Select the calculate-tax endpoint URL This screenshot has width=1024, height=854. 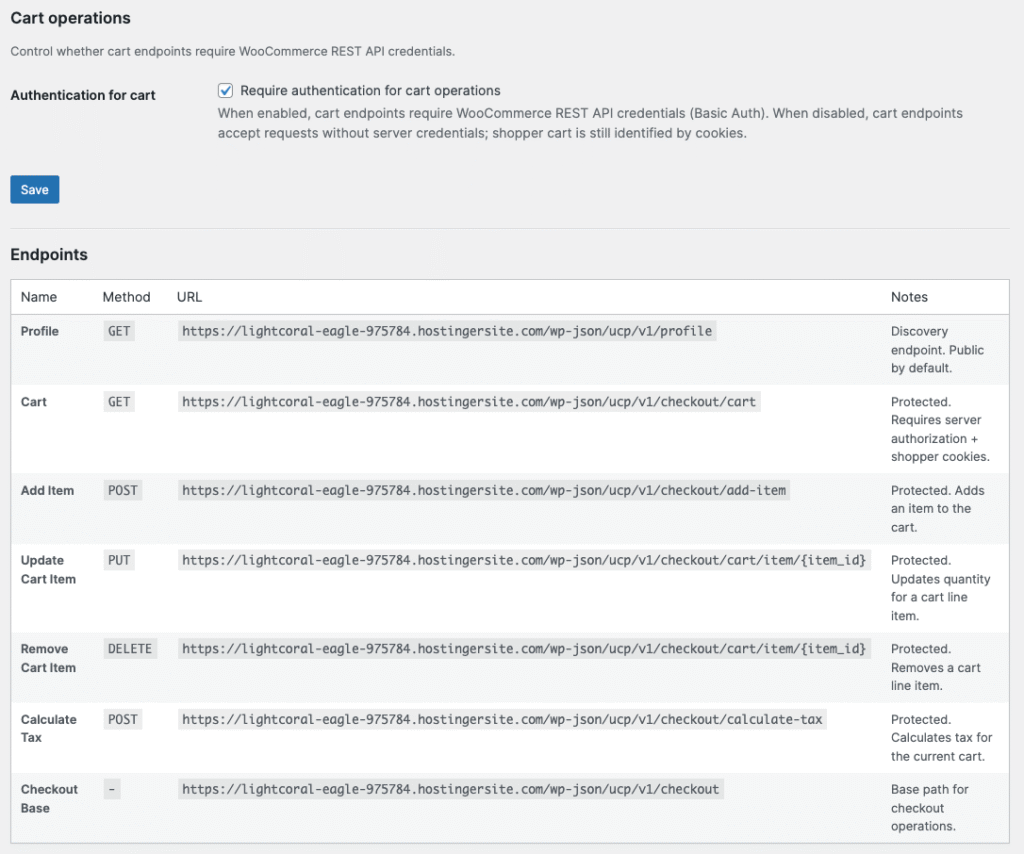(x=503, y=720)
